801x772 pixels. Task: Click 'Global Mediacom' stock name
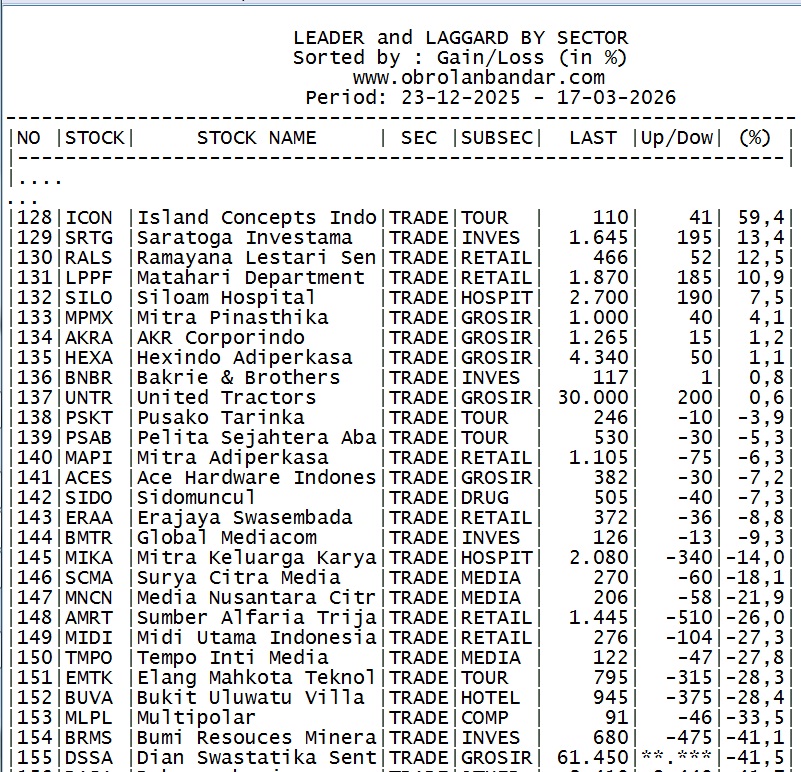[x=226, y=537]
